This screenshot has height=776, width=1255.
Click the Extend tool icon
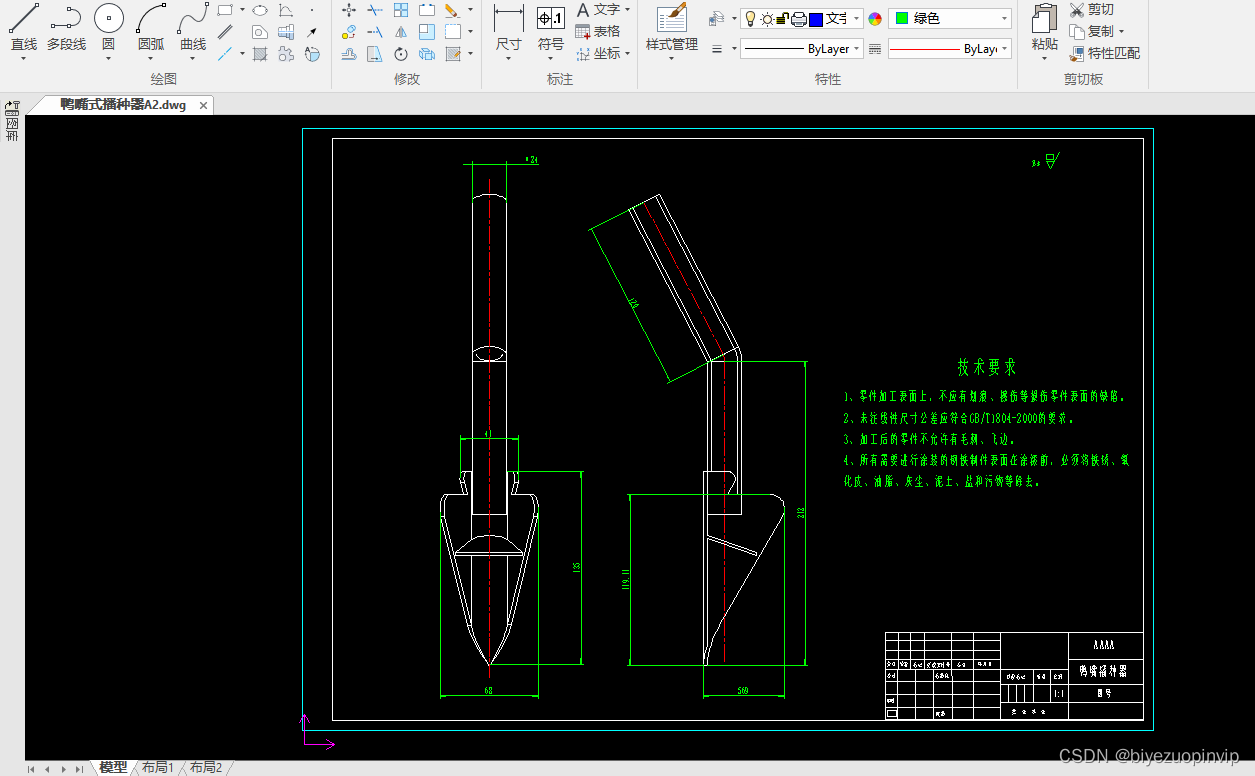[374, 32]
